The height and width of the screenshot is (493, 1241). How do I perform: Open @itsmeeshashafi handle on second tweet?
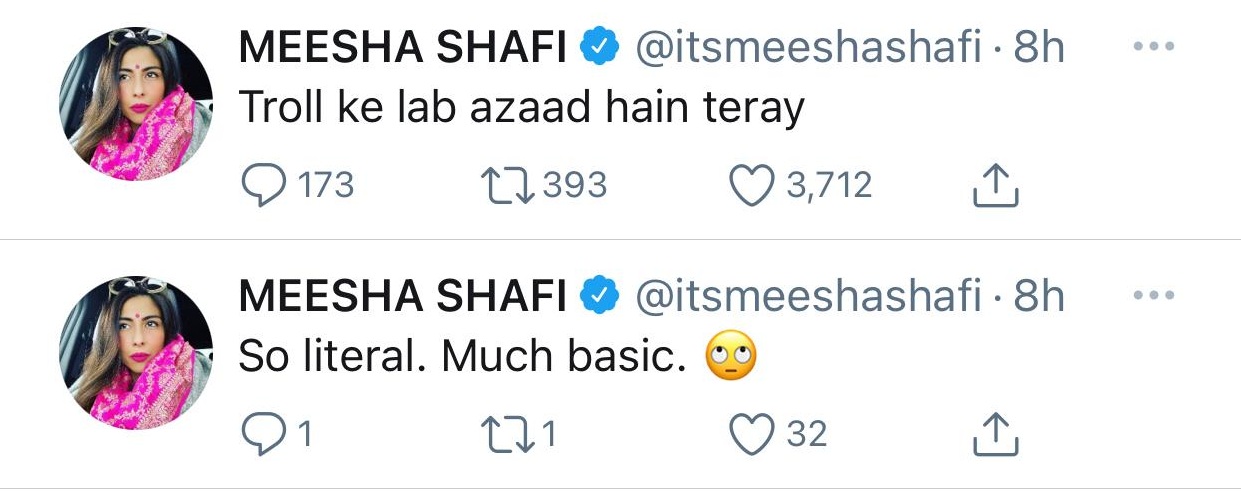(x=808, y=297)
